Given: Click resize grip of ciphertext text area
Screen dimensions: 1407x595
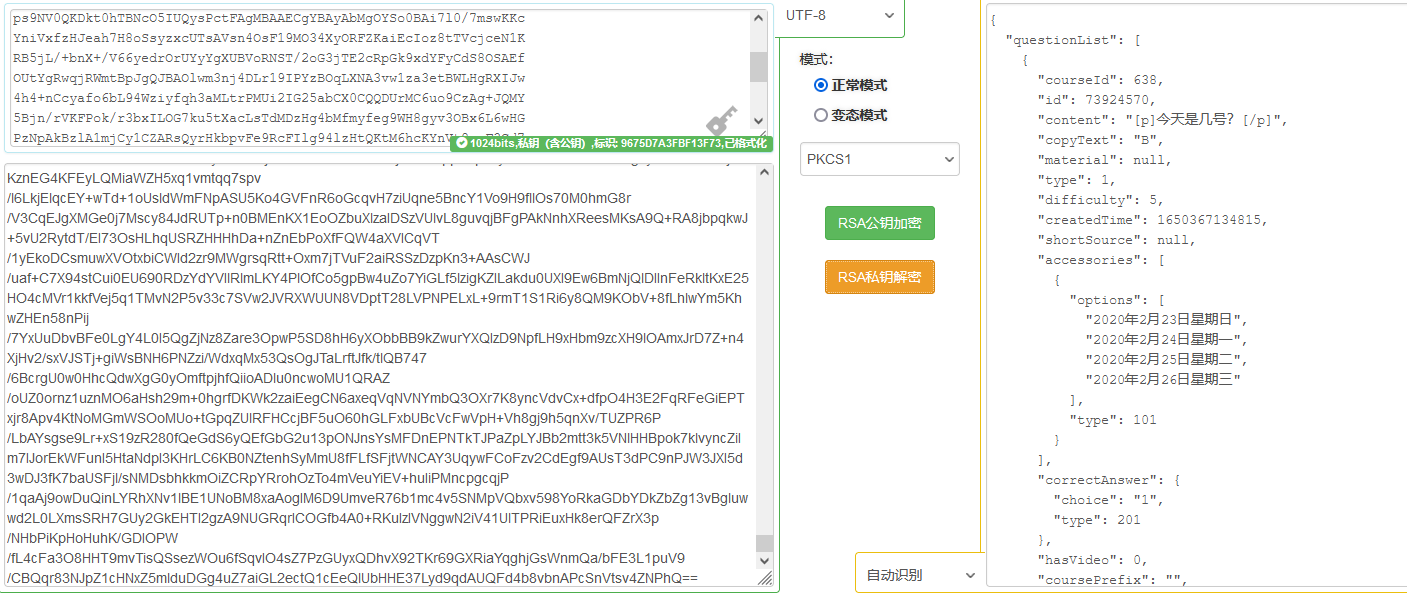Looking at the screenshot, I should pos(765,579).
